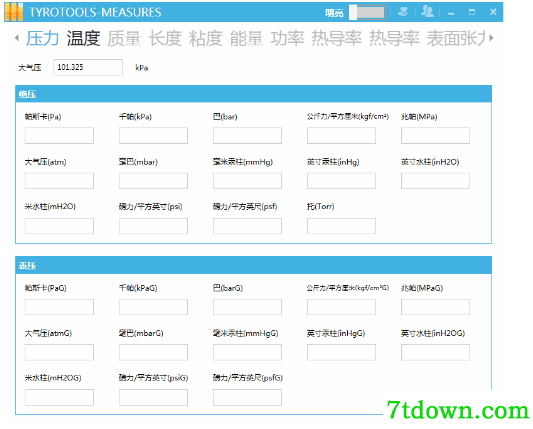Open the feedback icon in title bar
This screenshot has height=429, width=533.
click(x=403, y=12)
